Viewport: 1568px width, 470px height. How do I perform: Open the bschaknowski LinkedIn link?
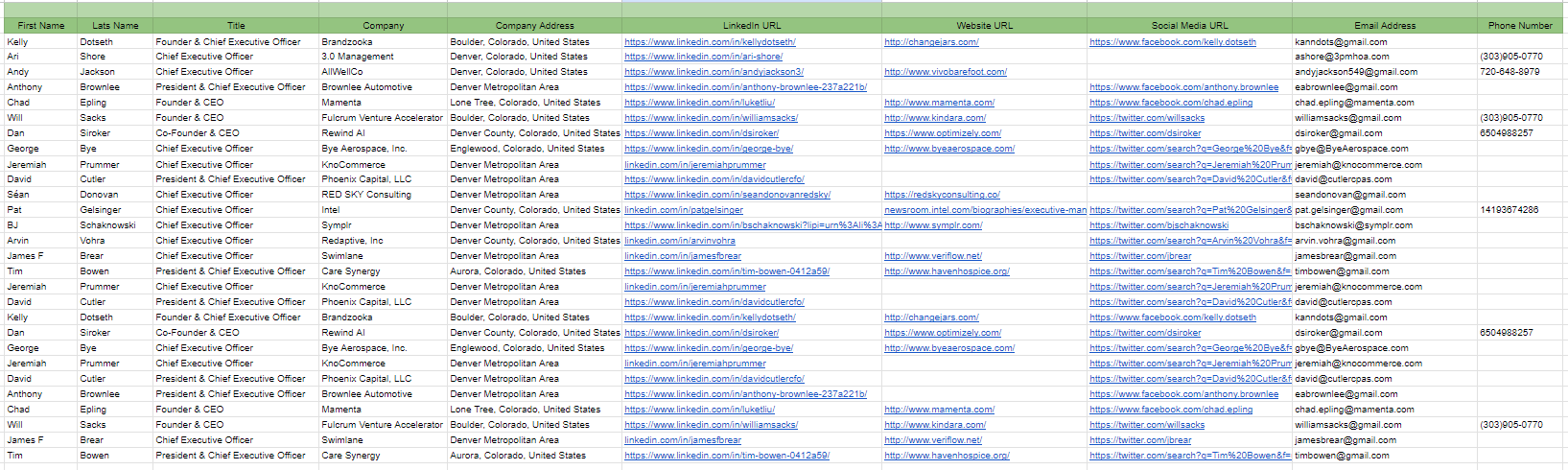[x=753, y=225]
